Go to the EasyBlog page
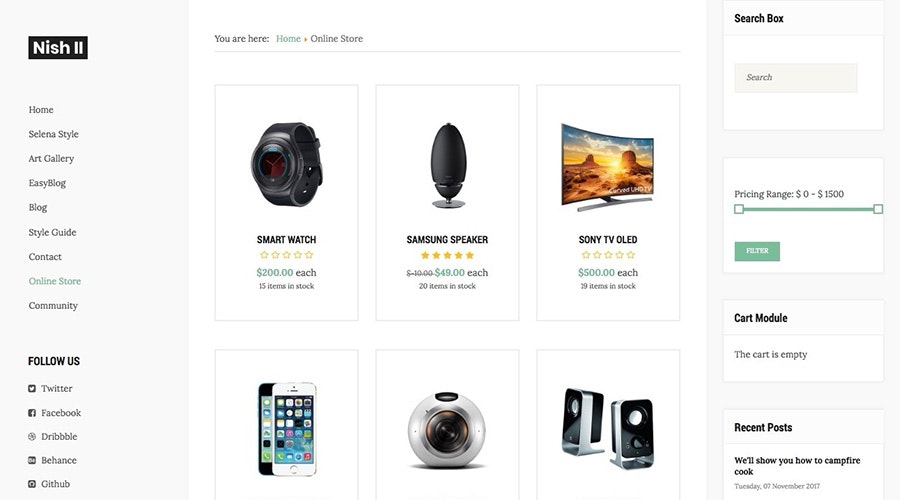900x500 pixels. (47, 183)
